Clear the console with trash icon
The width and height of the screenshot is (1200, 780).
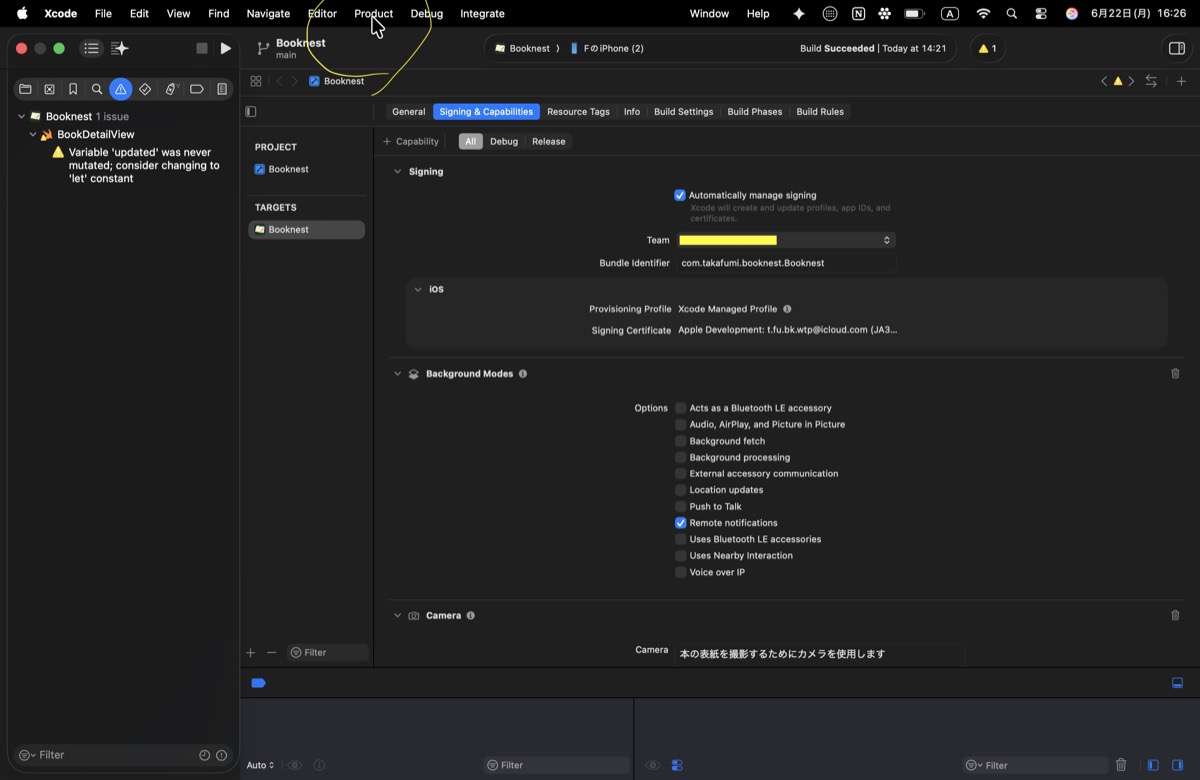pos(1121,765)
